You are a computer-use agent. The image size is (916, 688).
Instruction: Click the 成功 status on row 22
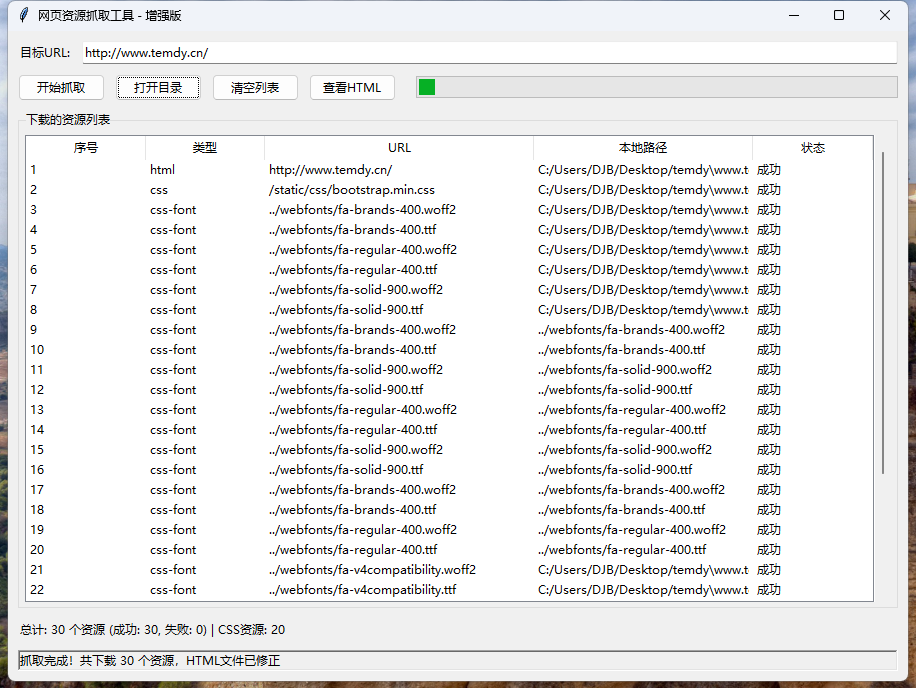768,589
